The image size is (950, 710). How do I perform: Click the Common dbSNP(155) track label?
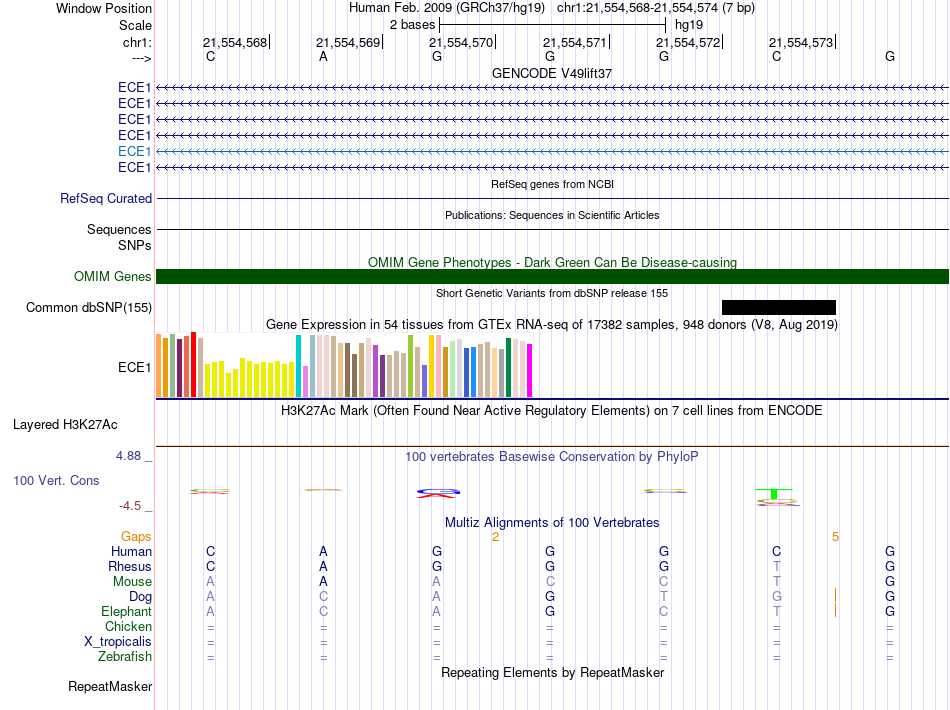[x=89, y=308]
